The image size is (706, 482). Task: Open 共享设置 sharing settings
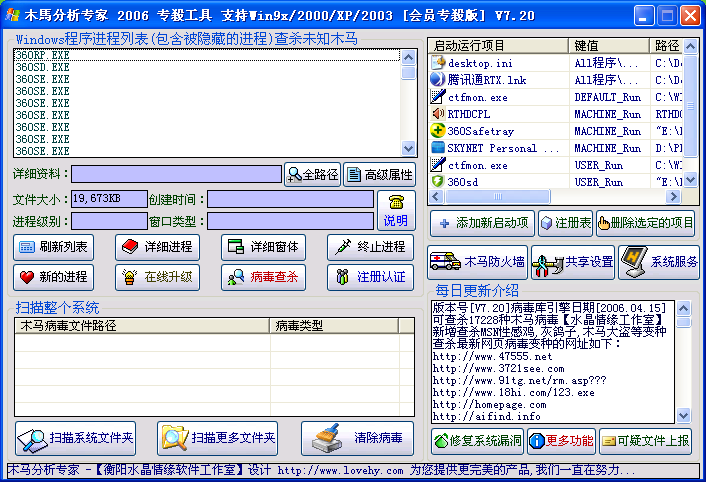[573, 262]
